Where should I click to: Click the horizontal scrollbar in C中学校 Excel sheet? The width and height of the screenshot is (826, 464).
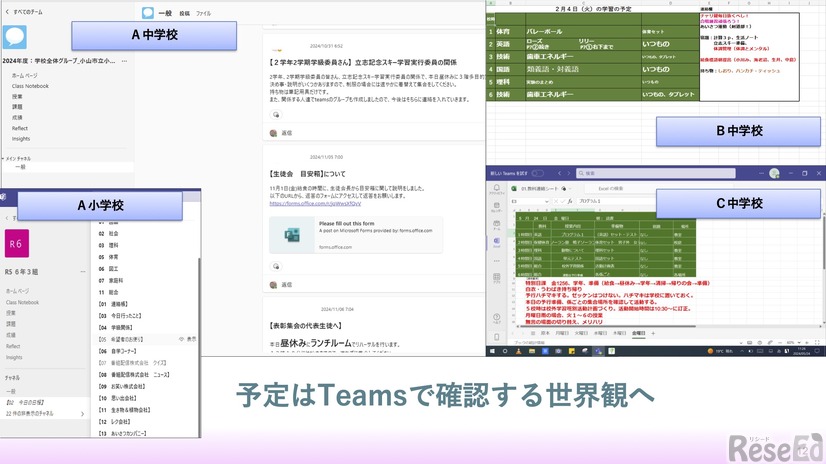click(606, 327)
